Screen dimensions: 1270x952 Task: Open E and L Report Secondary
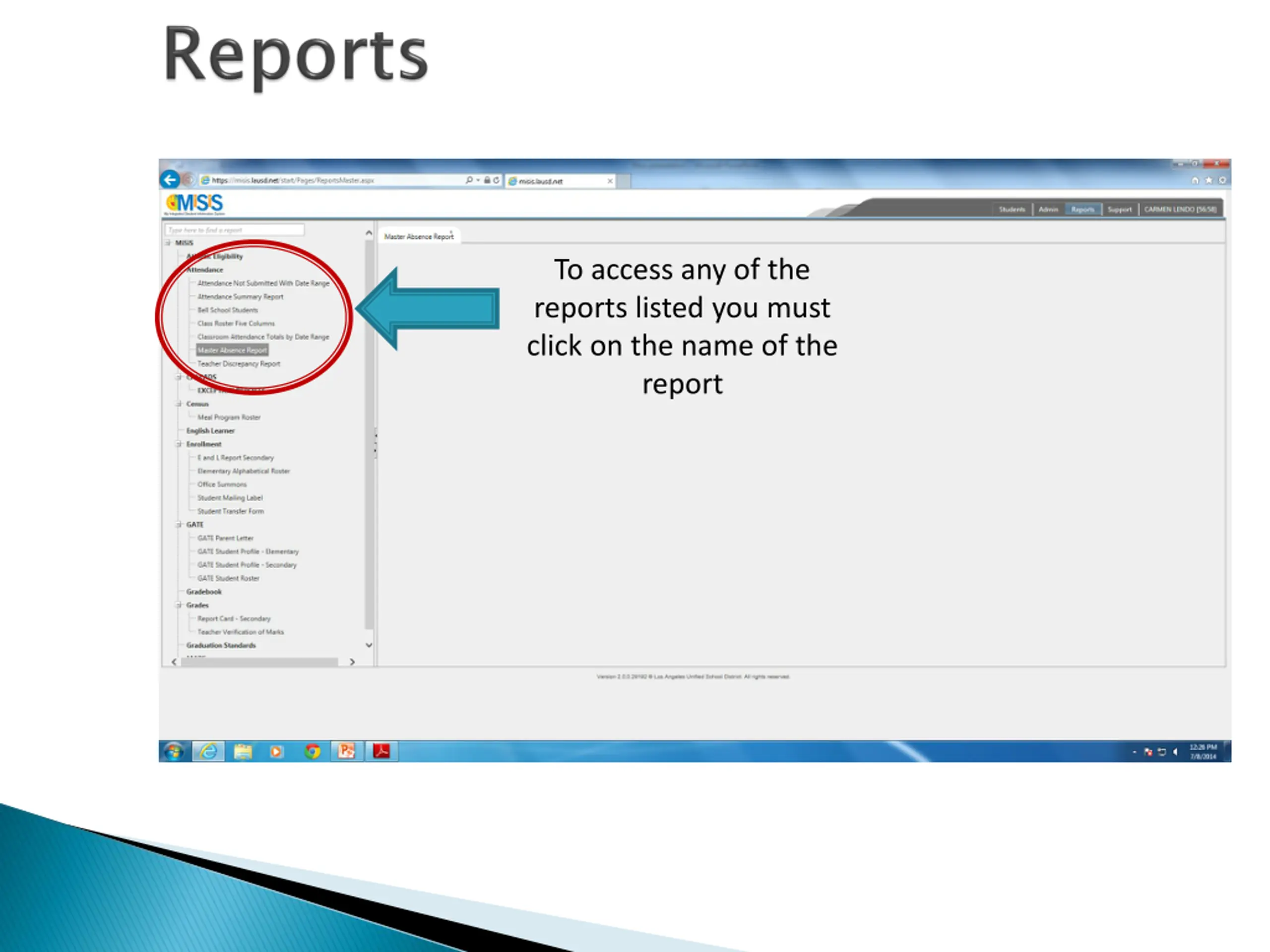tap(236, 458)
